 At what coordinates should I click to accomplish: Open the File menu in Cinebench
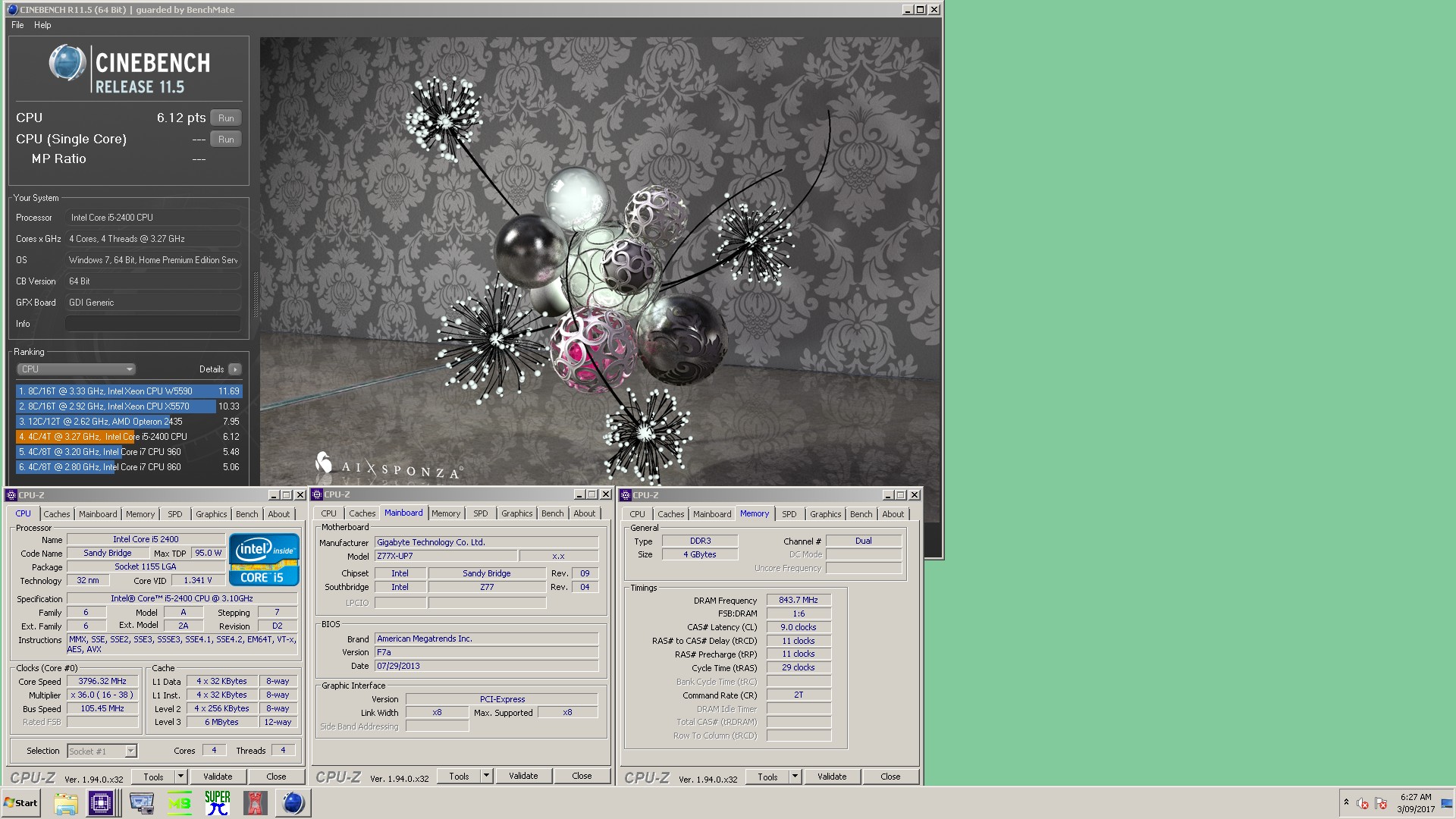[x=17, y=25]
